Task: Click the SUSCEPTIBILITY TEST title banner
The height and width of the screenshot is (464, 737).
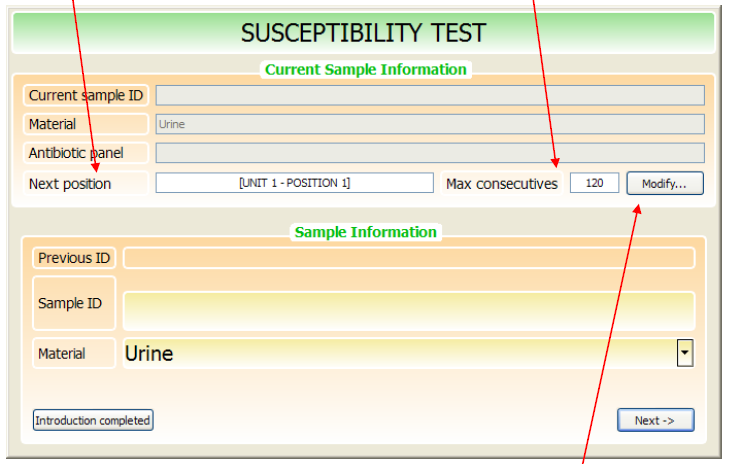Action: pos(363,33)
